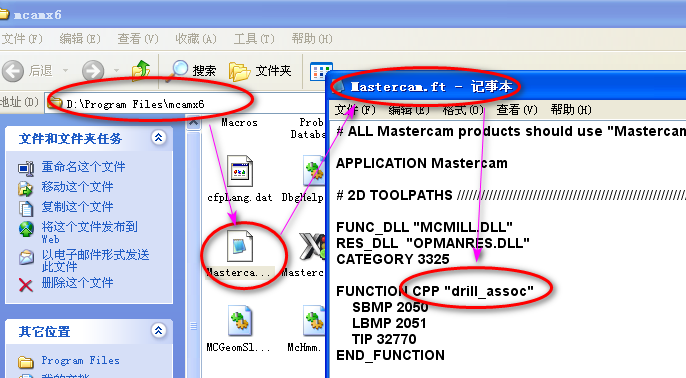
Task: Click the line LBMP 2051
Action: tap(389, 323)
